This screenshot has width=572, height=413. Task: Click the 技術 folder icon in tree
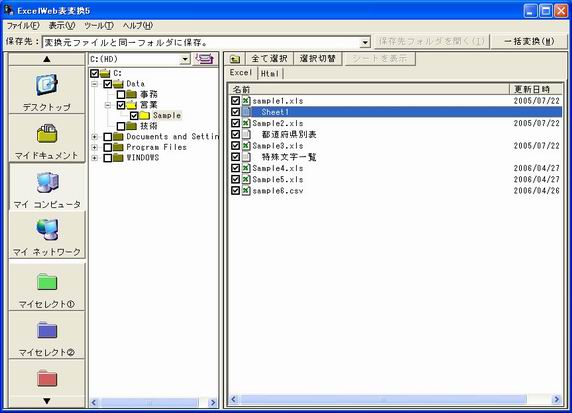pos(131,126)
